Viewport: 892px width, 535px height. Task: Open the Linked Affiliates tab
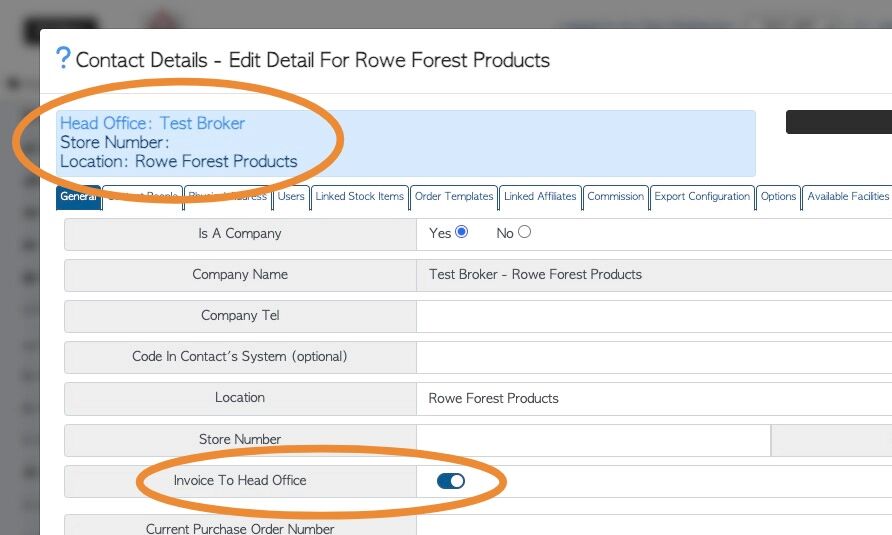(x=540, y=197)
